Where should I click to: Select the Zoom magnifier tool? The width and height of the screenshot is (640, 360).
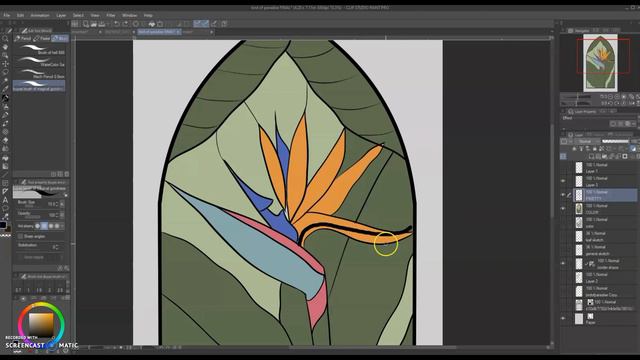(5, 38)
